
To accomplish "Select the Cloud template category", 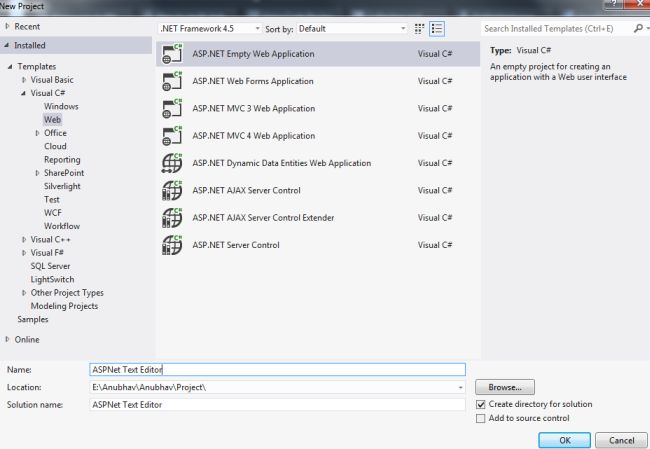I will pos(55,146).
